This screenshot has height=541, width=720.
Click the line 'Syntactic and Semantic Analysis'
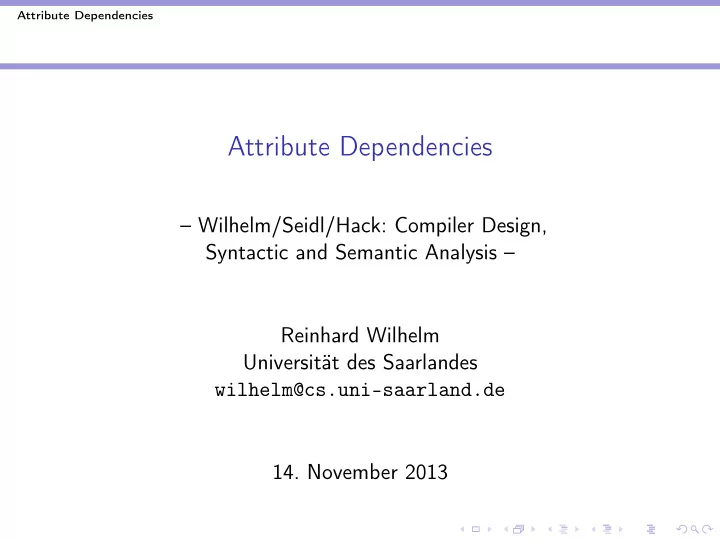tap(351, 253)
